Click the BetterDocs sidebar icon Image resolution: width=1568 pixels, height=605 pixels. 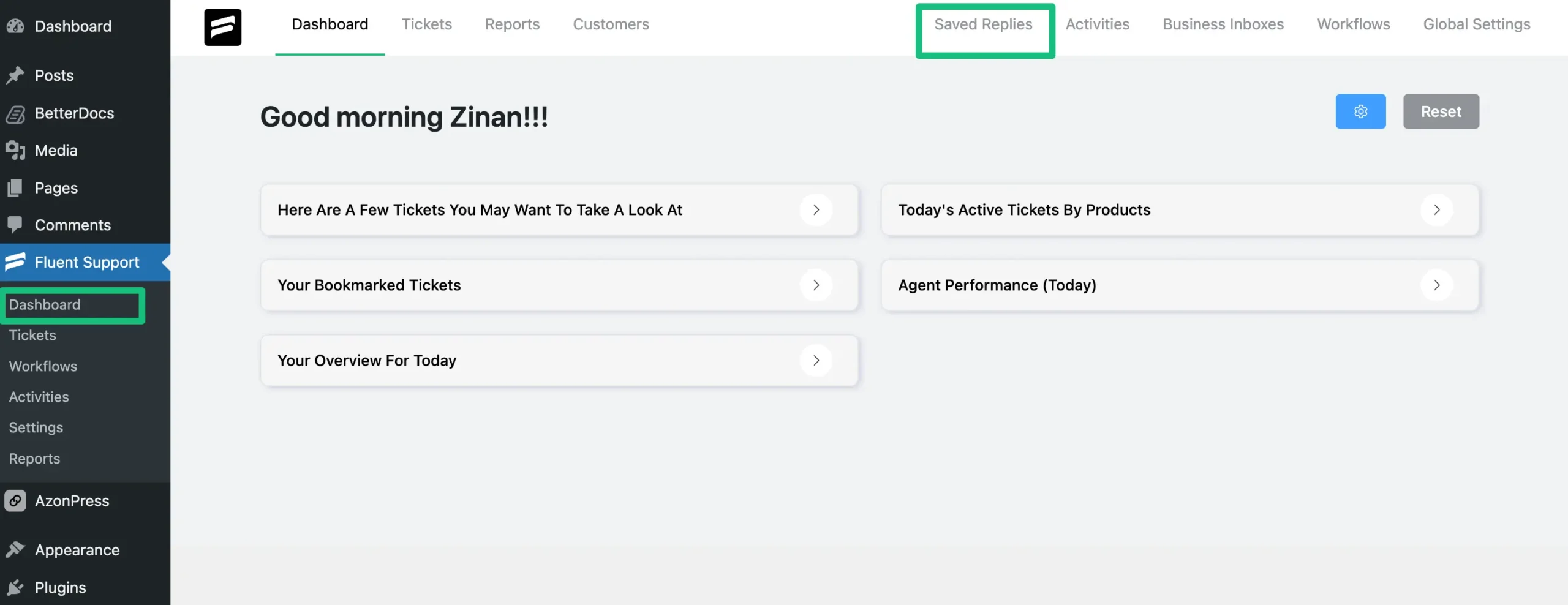pyautogui.click(x=15, y=113)
